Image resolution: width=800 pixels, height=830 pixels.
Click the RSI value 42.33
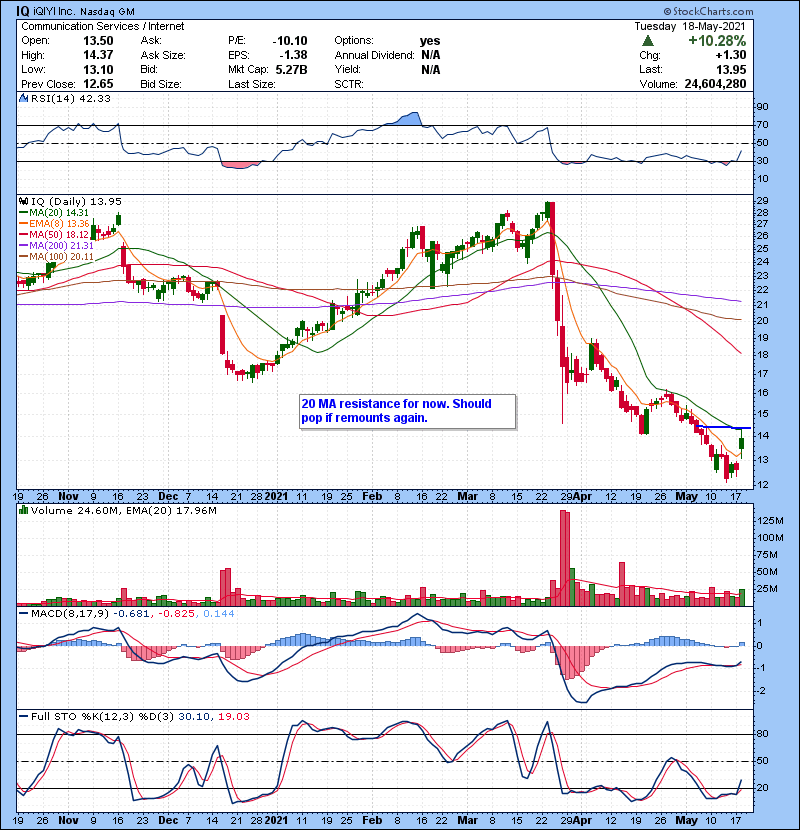(x=95, y=98)
